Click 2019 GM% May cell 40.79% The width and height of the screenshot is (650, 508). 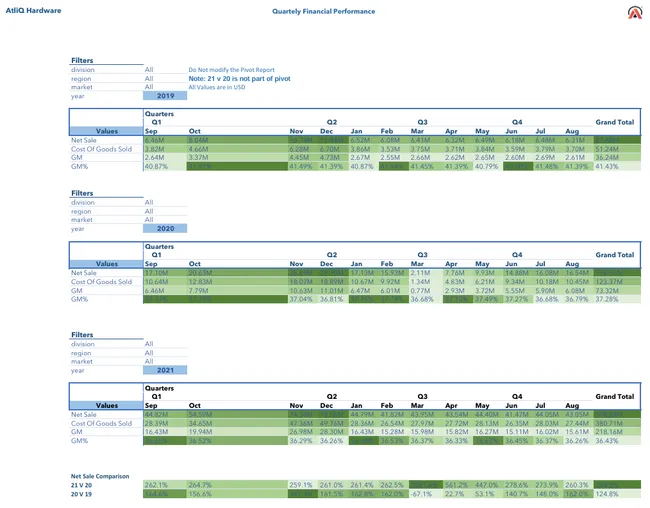(488, 166)
